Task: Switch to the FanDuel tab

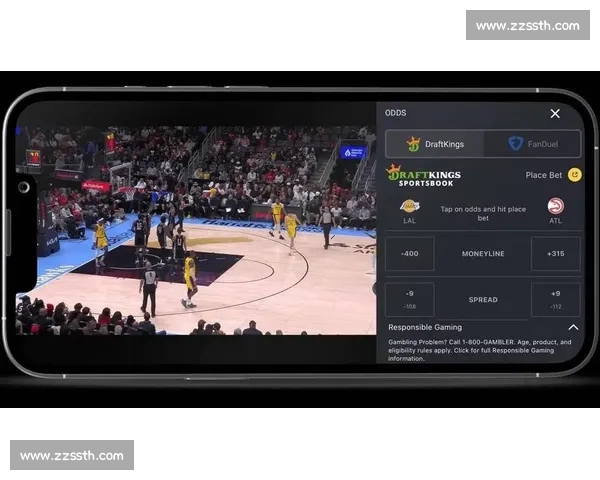Action: tap(533, 144)
